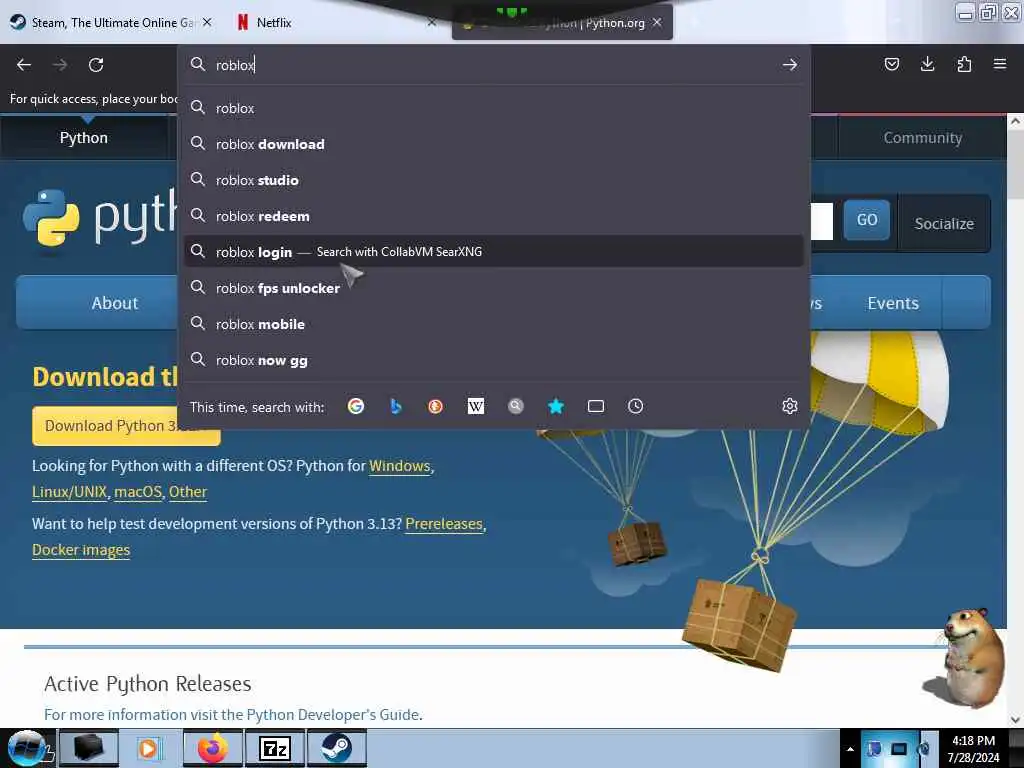Reload the current page

pyautogui.click(x=96, y=65)
